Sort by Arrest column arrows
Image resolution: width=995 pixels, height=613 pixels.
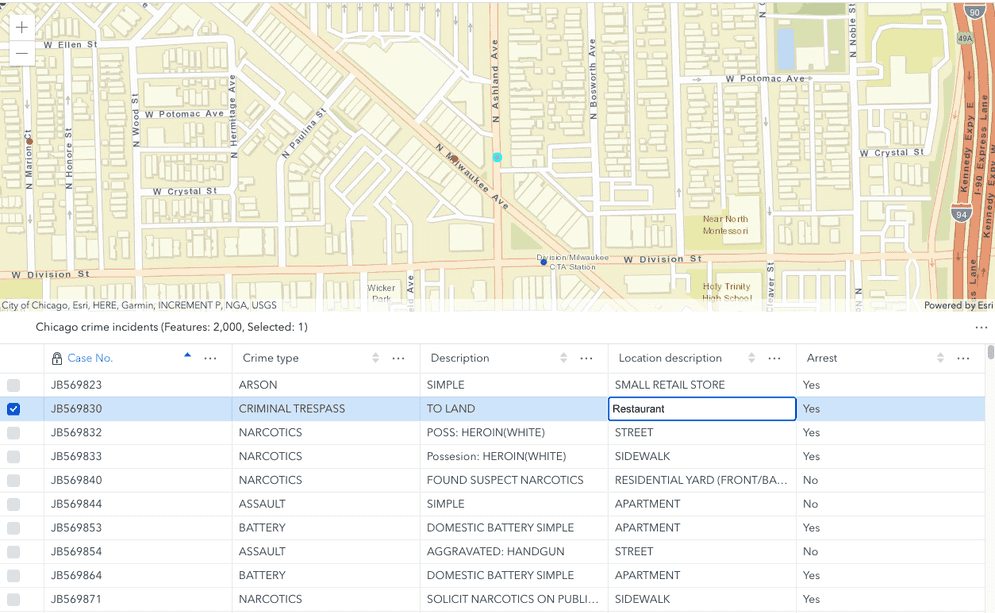pos(941,358)
